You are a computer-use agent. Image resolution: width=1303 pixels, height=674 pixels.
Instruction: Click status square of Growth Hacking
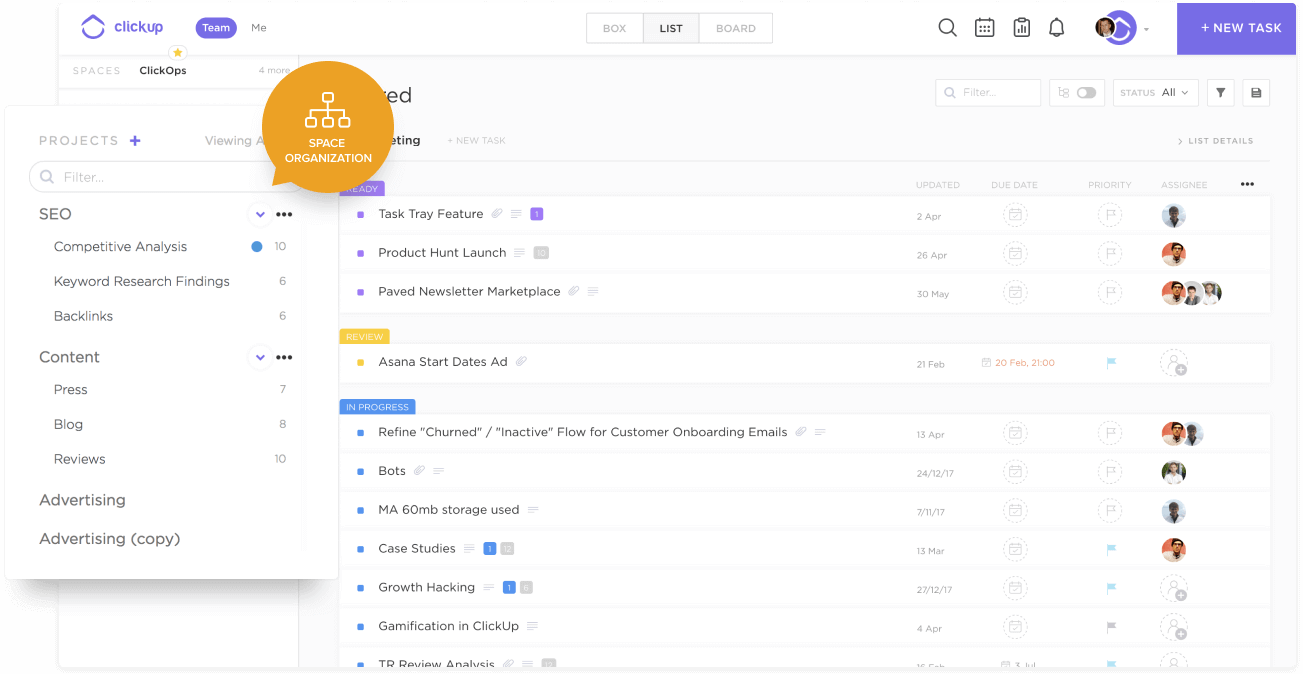[x=360, y=588]
